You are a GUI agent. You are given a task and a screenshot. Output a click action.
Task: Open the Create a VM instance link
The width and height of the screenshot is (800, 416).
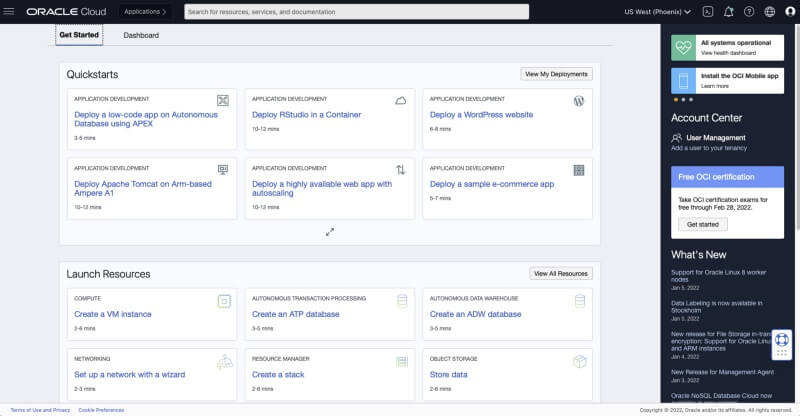[x=113, y=314]
